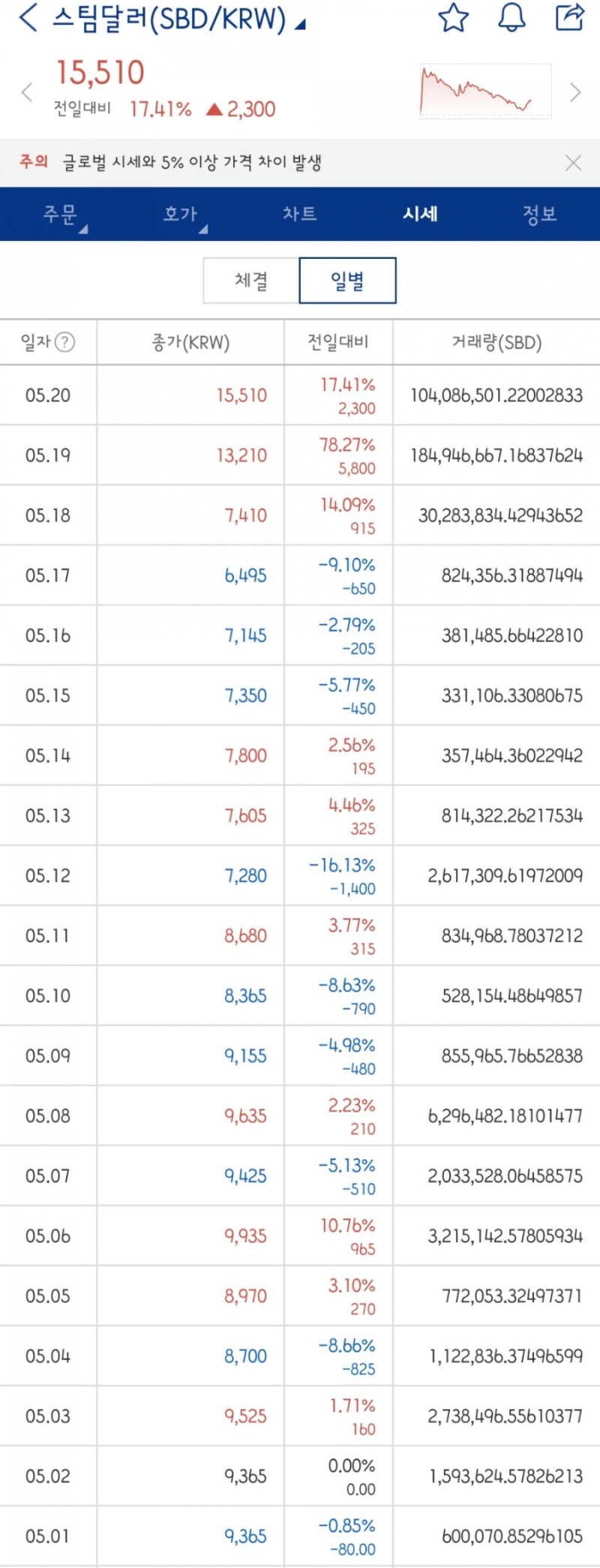Go to next coin with right chevron
This screenshot has height=1568, width=600.
[575, 92]
